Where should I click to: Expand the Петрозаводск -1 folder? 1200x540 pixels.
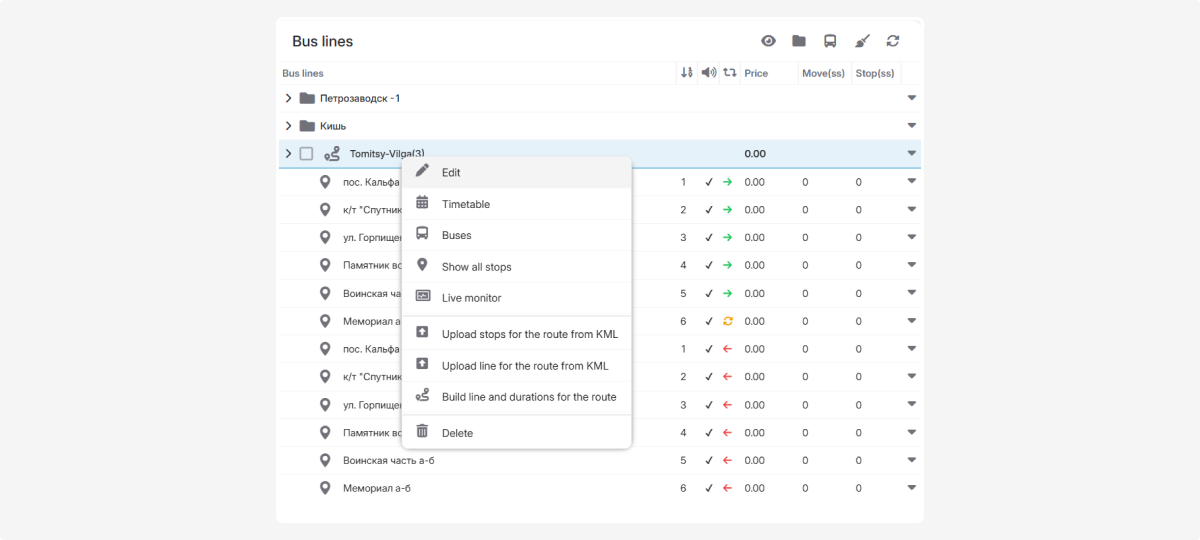coord(288,98)
